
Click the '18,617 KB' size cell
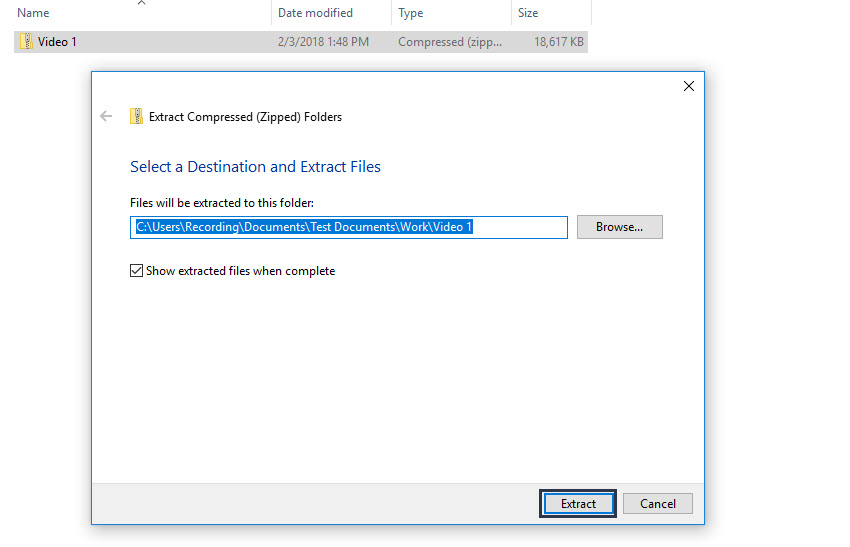coord(558,42)
